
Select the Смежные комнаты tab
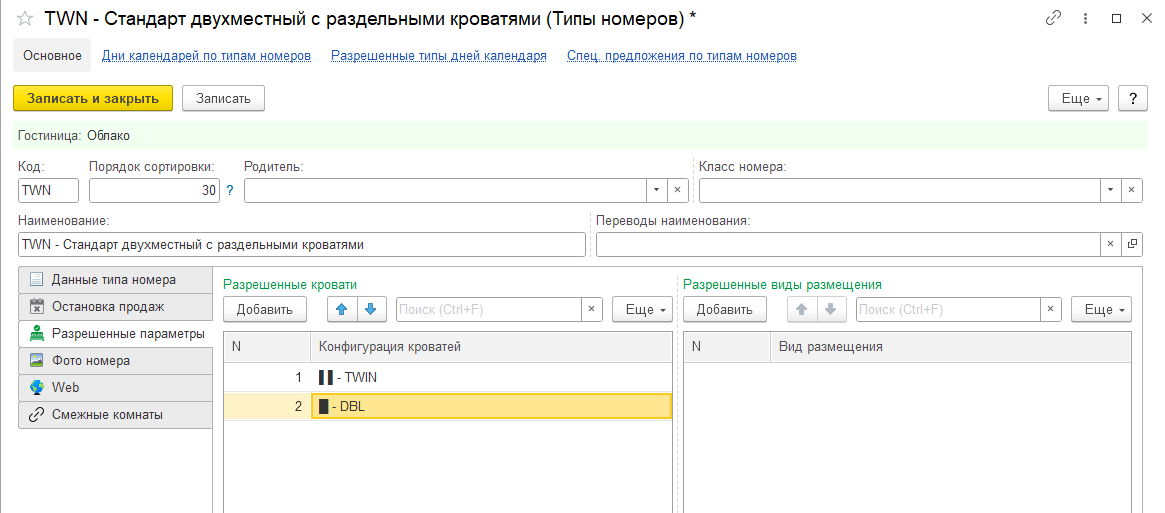(107, 415)
